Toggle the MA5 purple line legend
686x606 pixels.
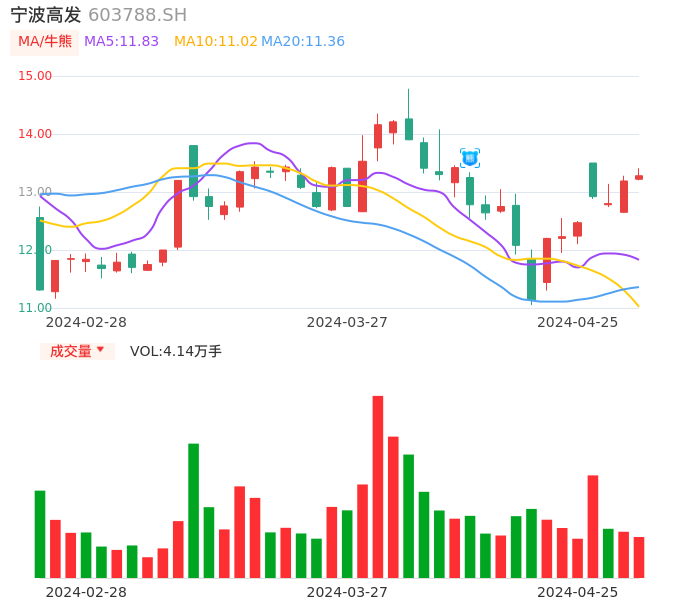pyautogui.click(x=122, y=42)
